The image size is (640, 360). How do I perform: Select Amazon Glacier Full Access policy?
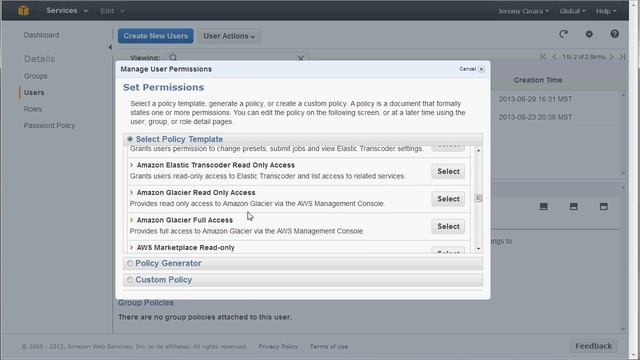[x=448, y=226]
